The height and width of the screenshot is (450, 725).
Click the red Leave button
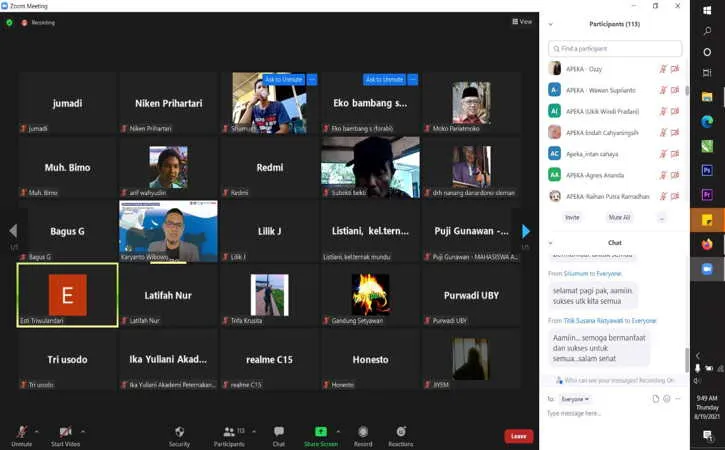[518, 436]
